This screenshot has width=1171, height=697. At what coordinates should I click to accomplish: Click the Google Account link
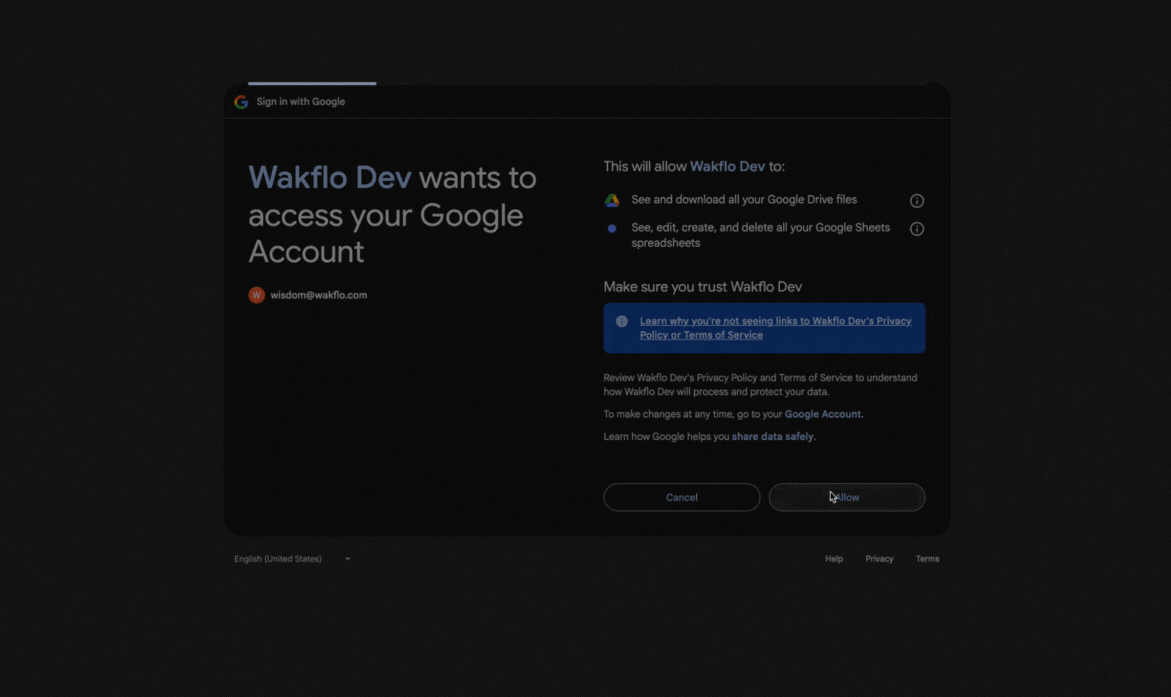tap(822, 413)
